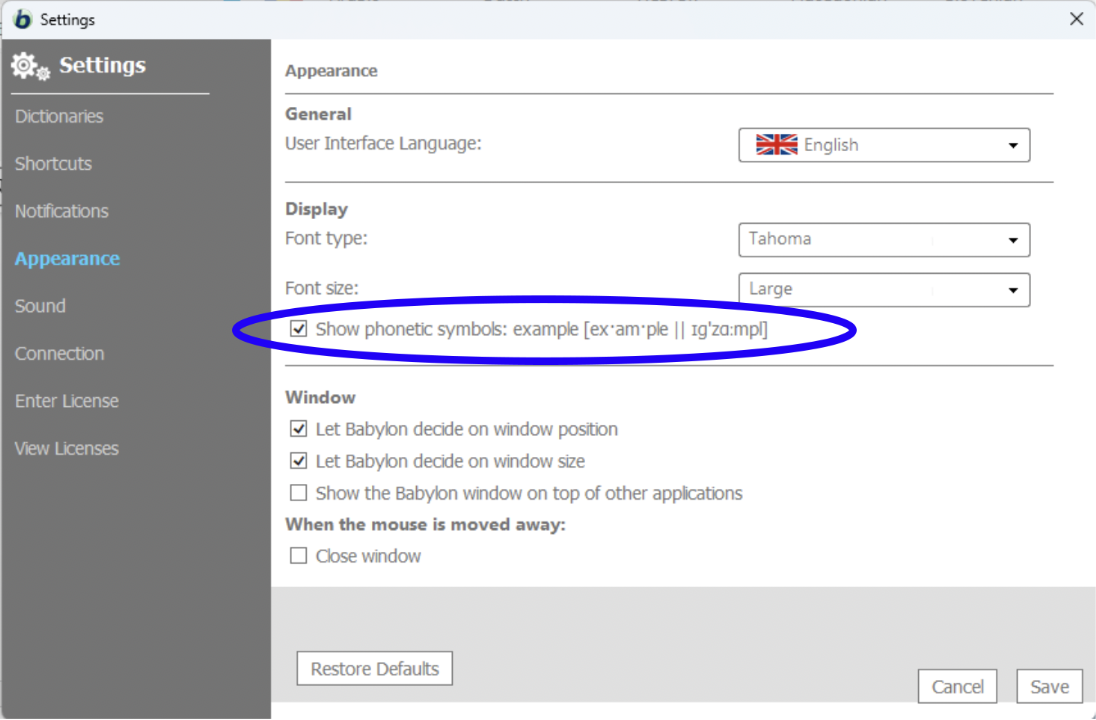
Task: Click the 'Font size:' label
Action: (x=322, y=288)
